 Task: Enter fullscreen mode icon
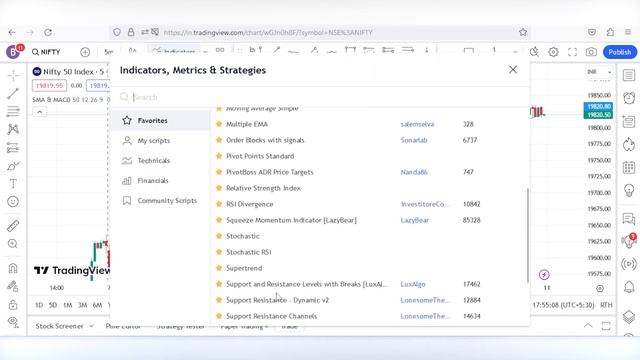point(572,52)
